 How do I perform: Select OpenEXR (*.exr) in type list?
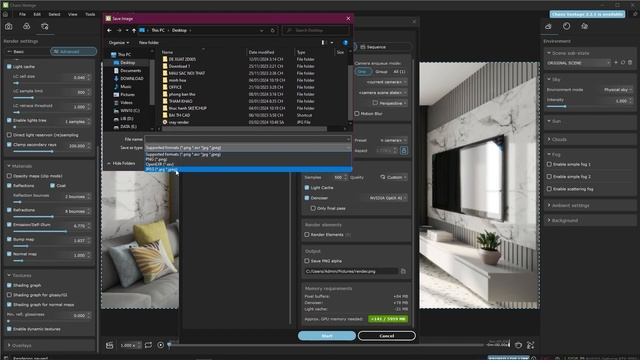click(x=248, y=164)
